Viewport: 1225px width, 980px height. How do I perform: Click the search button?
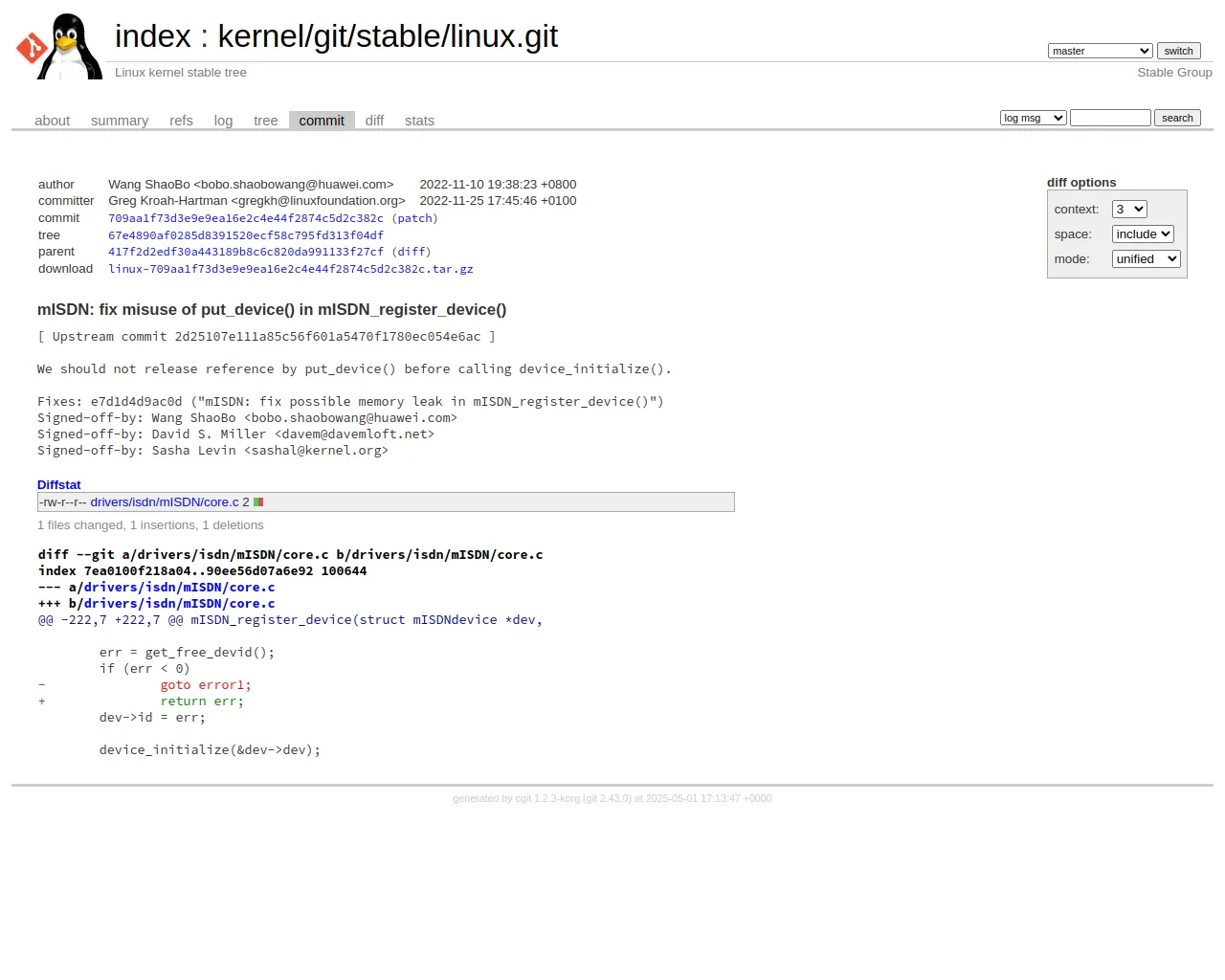click(1177, 118)
